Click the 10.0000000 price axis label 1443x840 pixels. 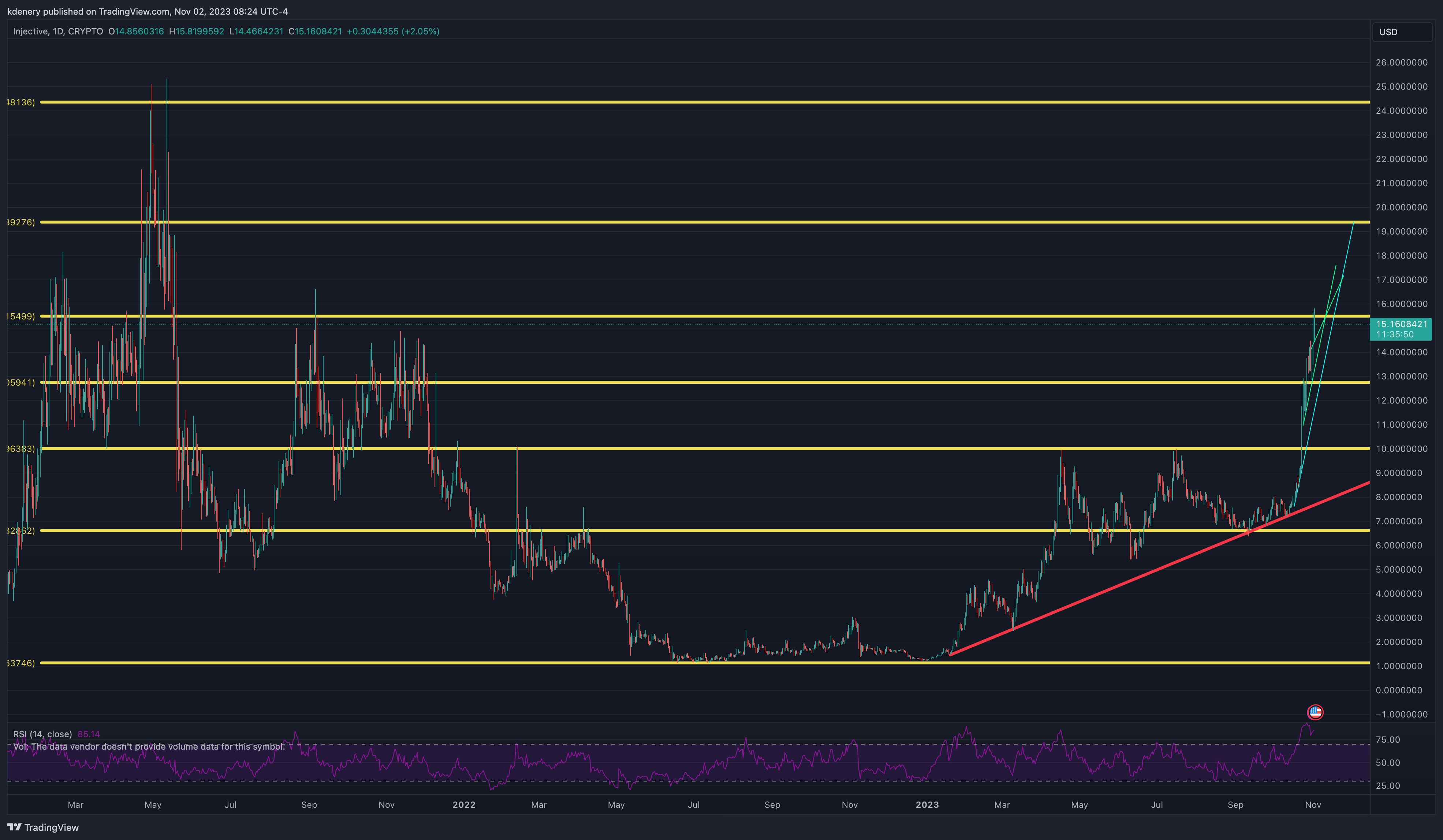tap(1401, 449)
